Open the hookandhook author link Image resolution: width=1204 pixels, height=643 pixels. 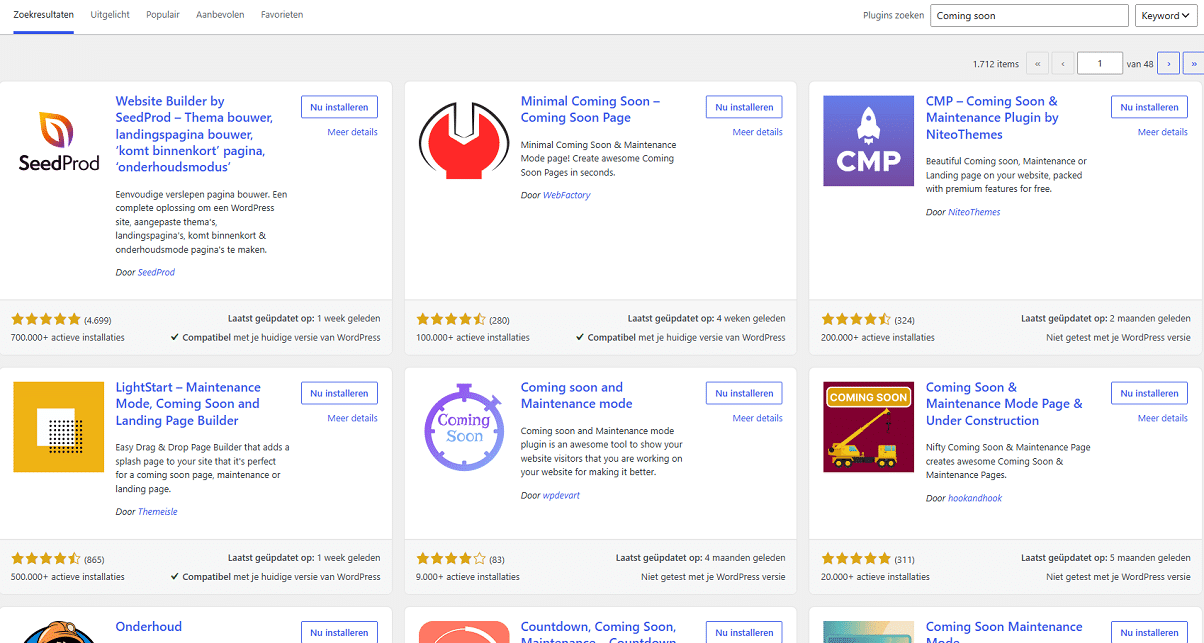pyautogui.click(x=975, y=498)
